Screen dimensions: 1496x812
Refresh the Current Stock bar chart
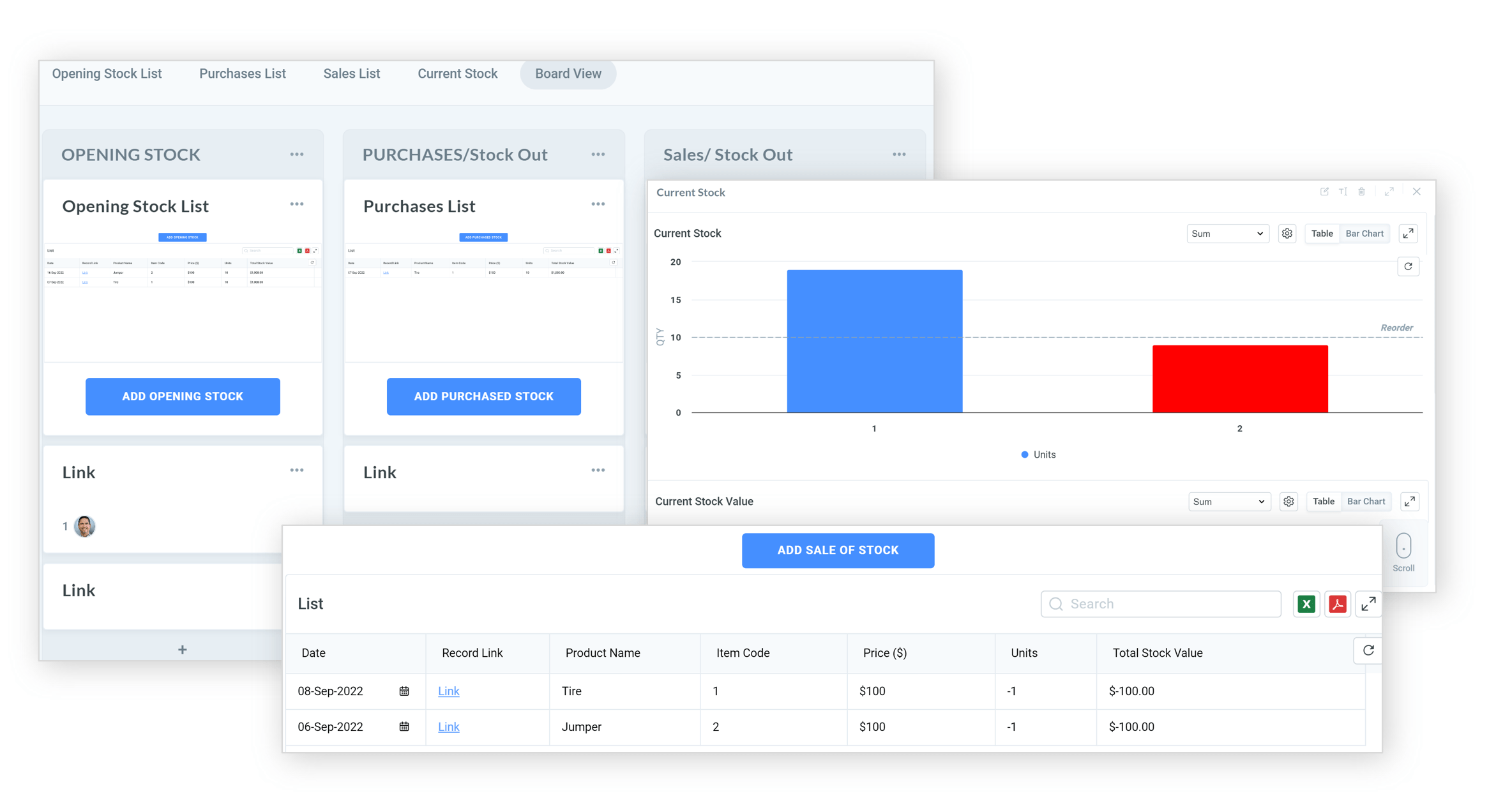tap(1409, 266)
